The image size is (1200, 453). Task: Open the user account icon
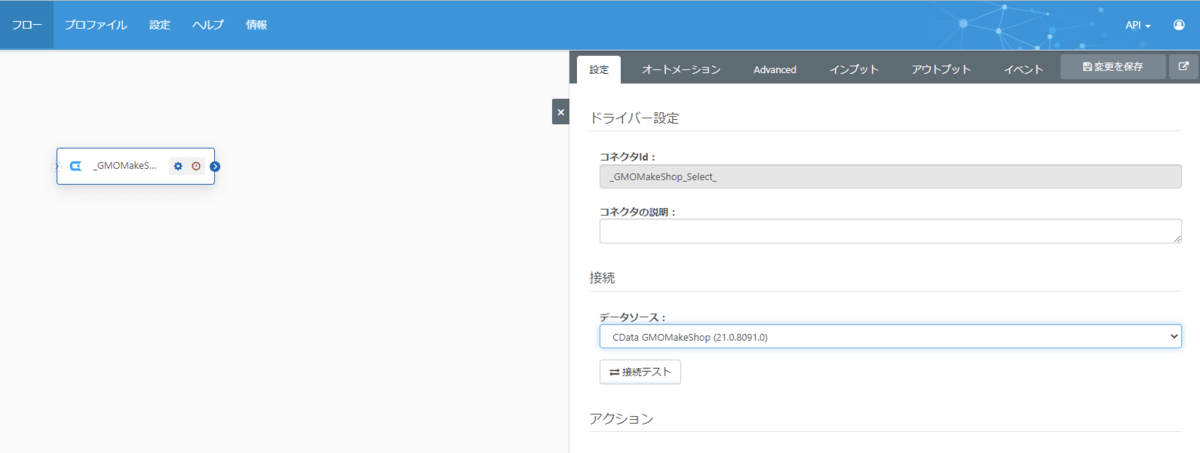pyautogui.click(x=1179, y=25)
